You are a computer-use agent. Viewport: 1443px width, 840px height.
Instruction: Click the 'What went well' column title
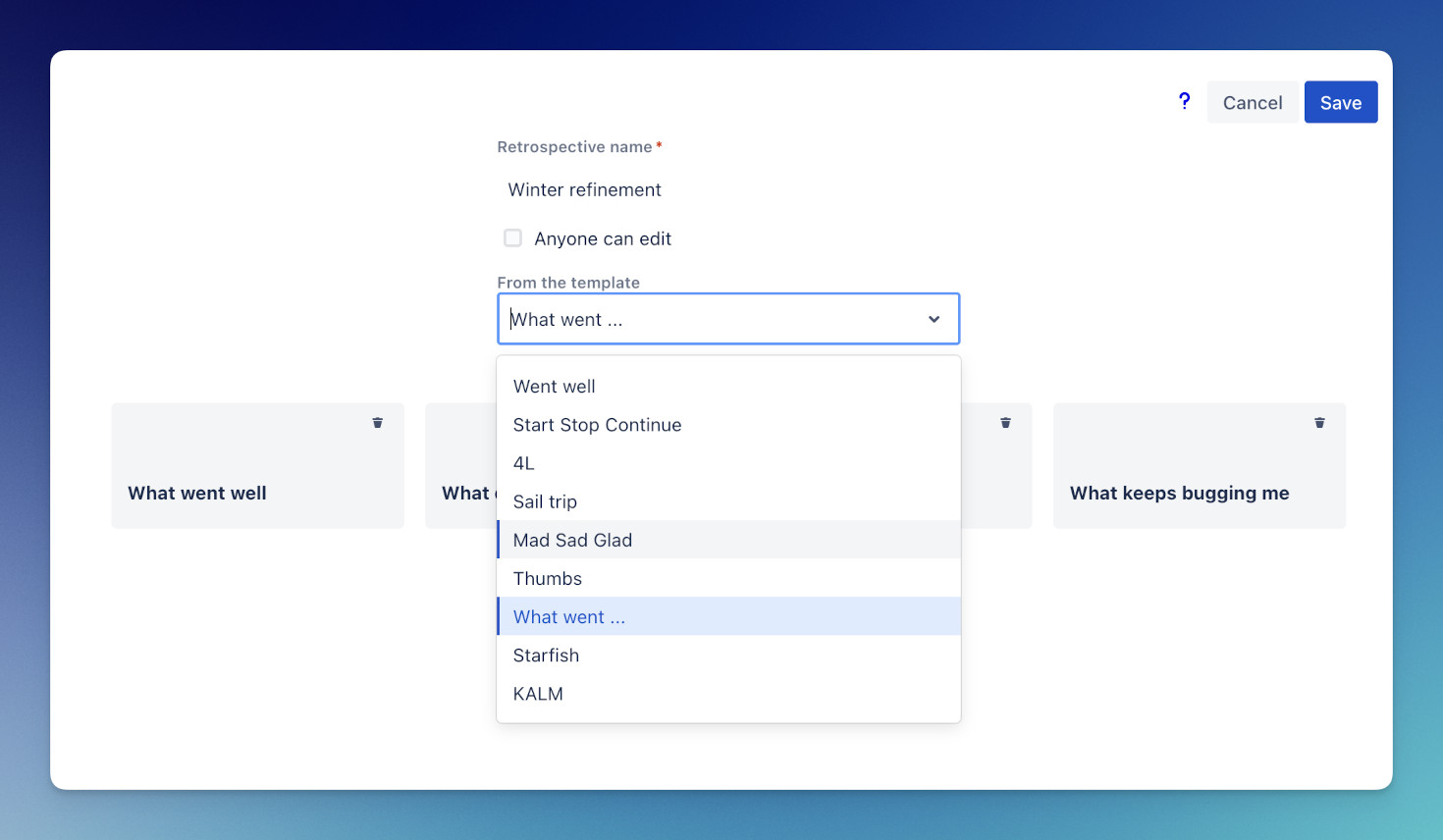[197, 493]
